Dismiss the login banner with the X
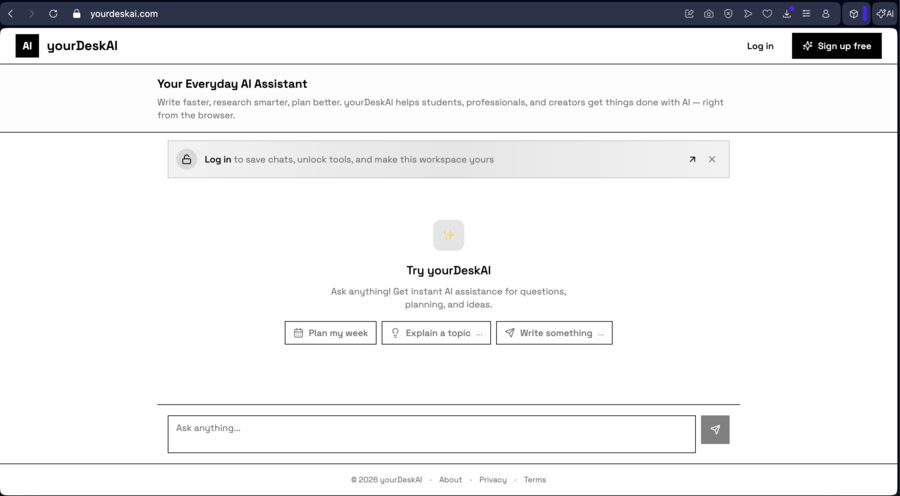Image resolution: width=900 pixels, height=496 pixels. 712,159
